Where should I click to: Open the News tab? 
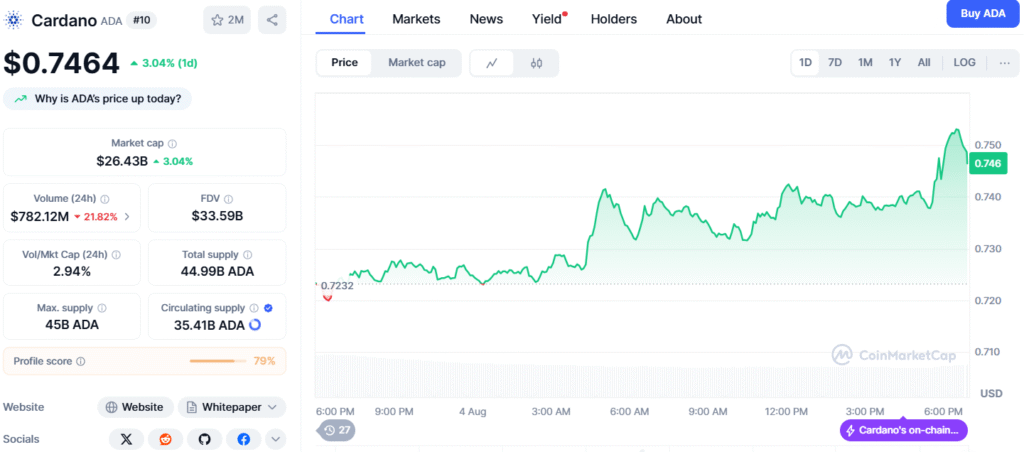486,20
